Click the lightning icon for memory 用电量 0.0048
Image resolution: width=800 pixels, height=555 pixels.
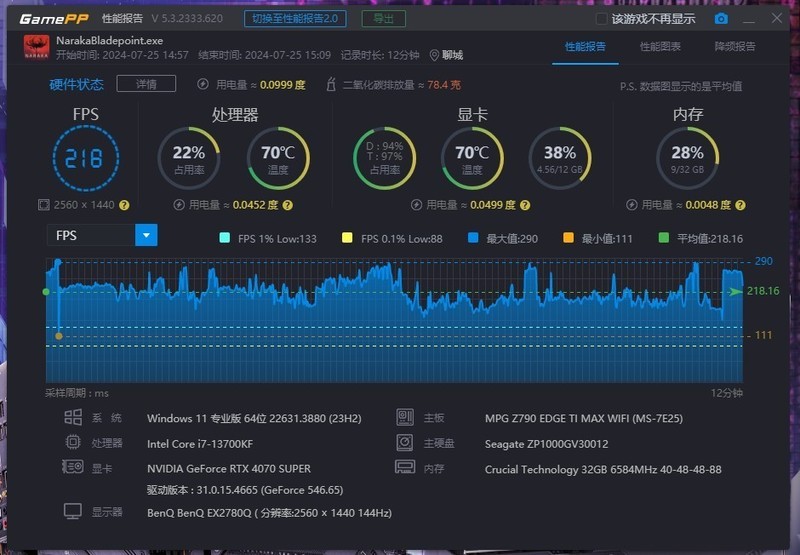point(632,205)
